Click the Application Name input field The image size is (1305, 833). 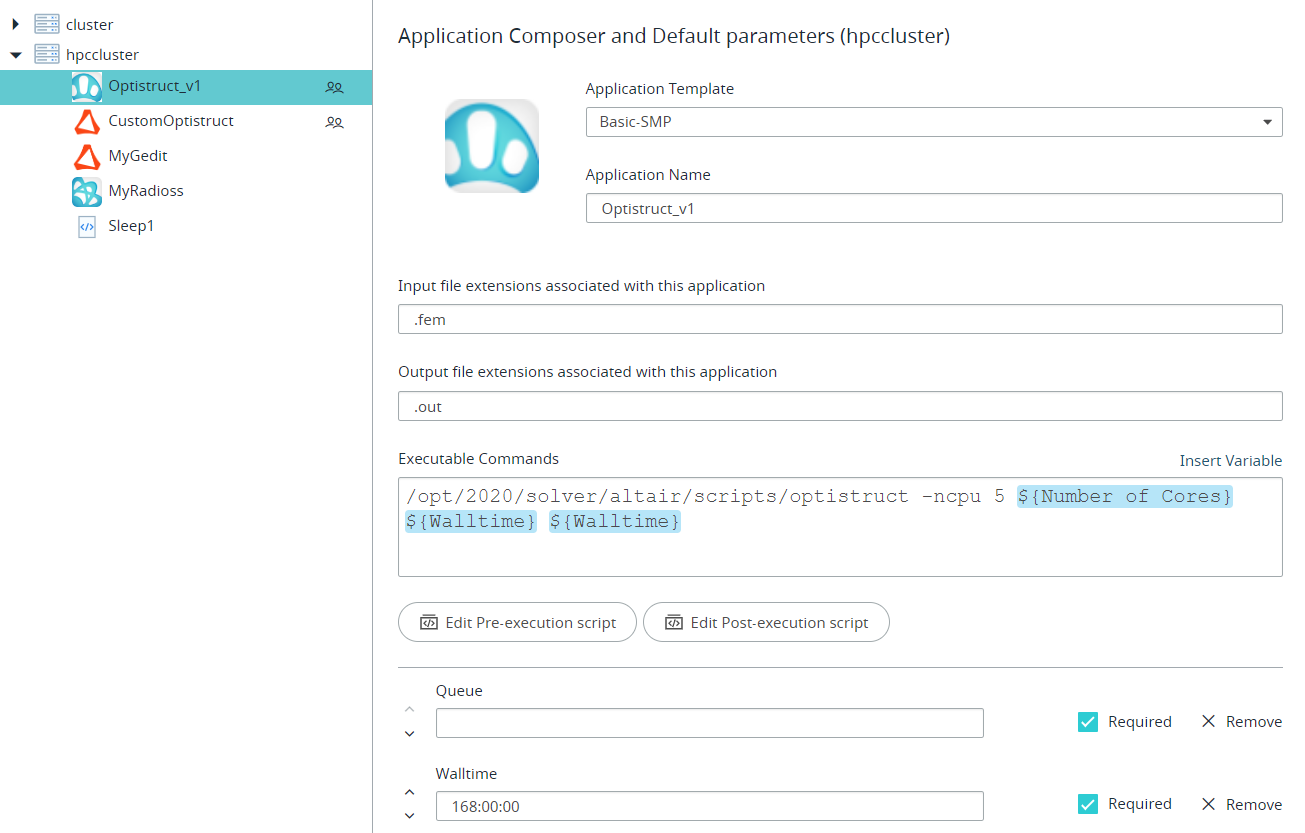(x=933, y=208)
